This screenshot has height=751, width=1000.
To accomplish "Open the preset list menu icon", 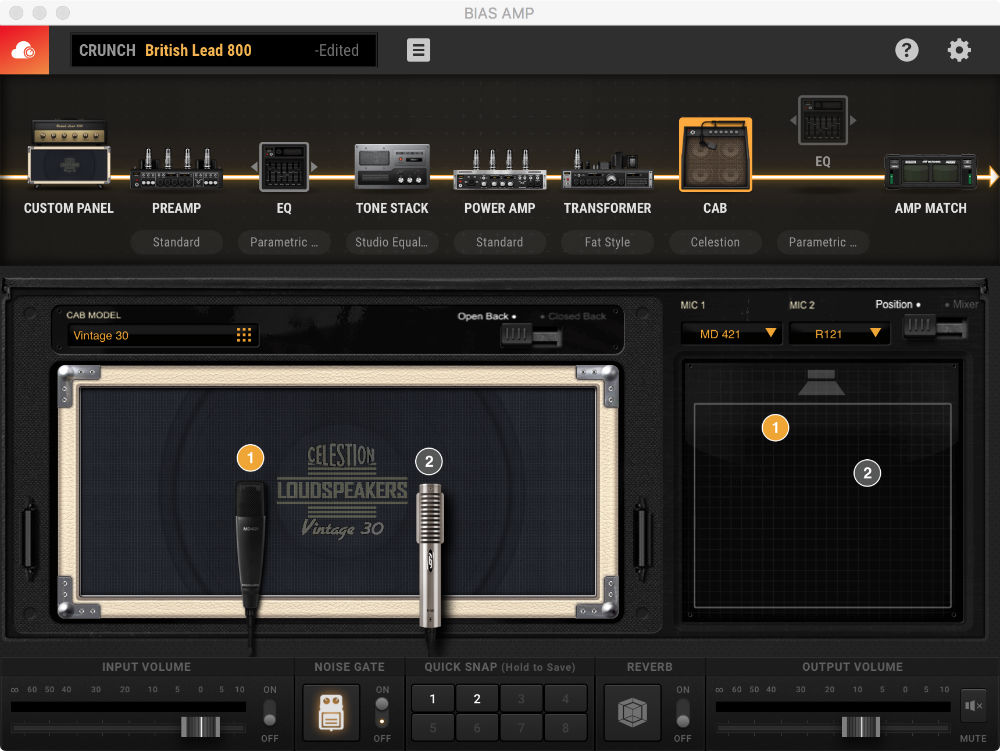I will [x=418, y=50].
